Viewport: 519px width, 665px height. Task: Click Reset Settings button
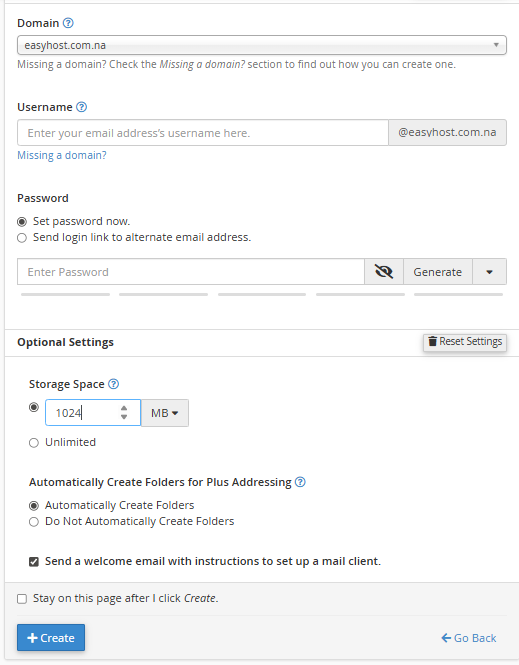465,342
